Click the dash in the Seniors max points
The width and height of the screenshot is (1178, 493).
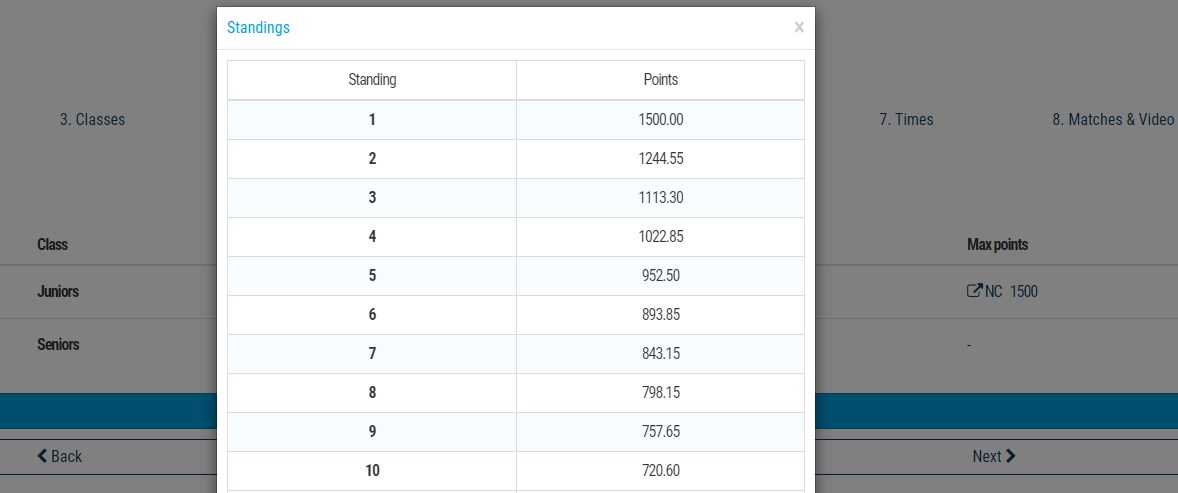(x=969, y=345)
